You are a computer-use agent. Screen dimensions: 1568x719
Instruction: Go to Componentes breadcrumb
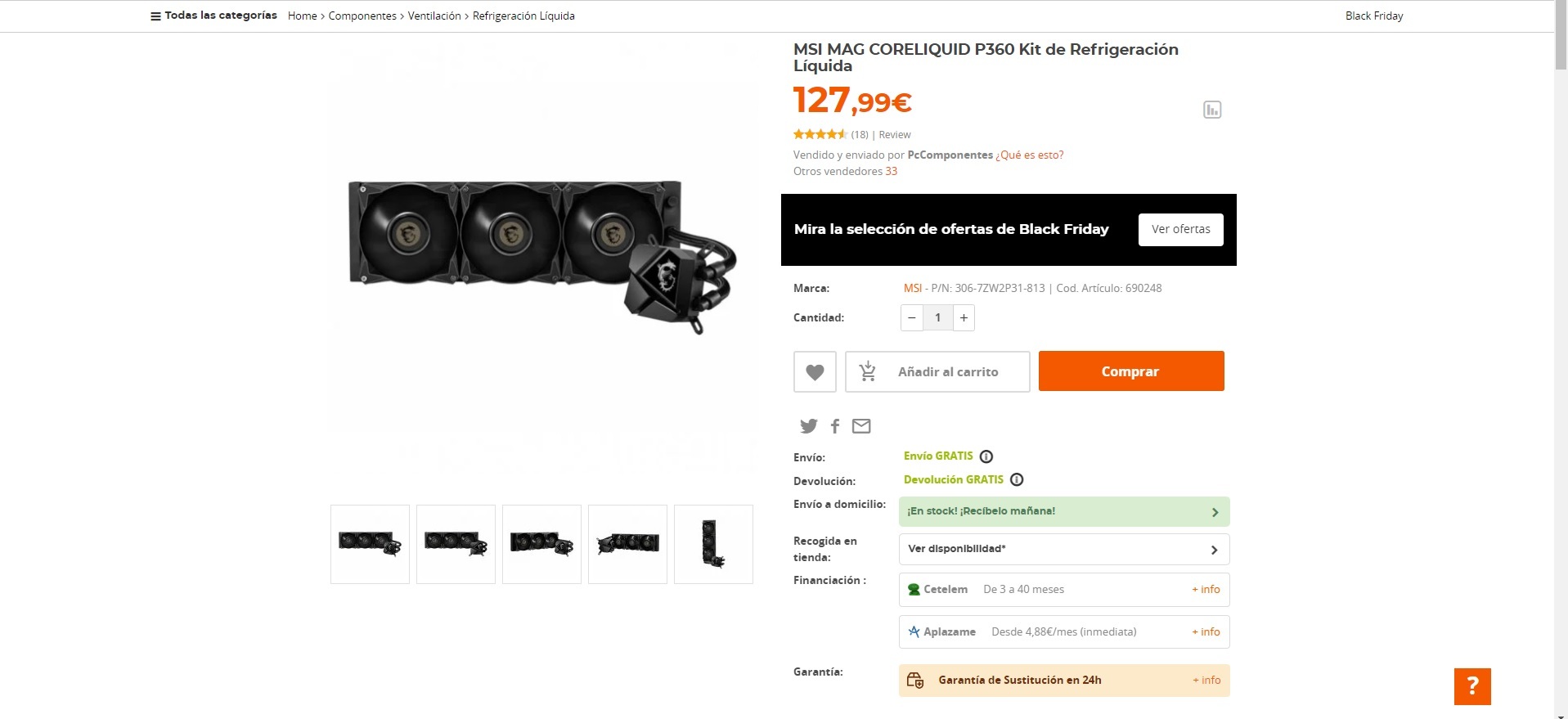coord(362,16)
